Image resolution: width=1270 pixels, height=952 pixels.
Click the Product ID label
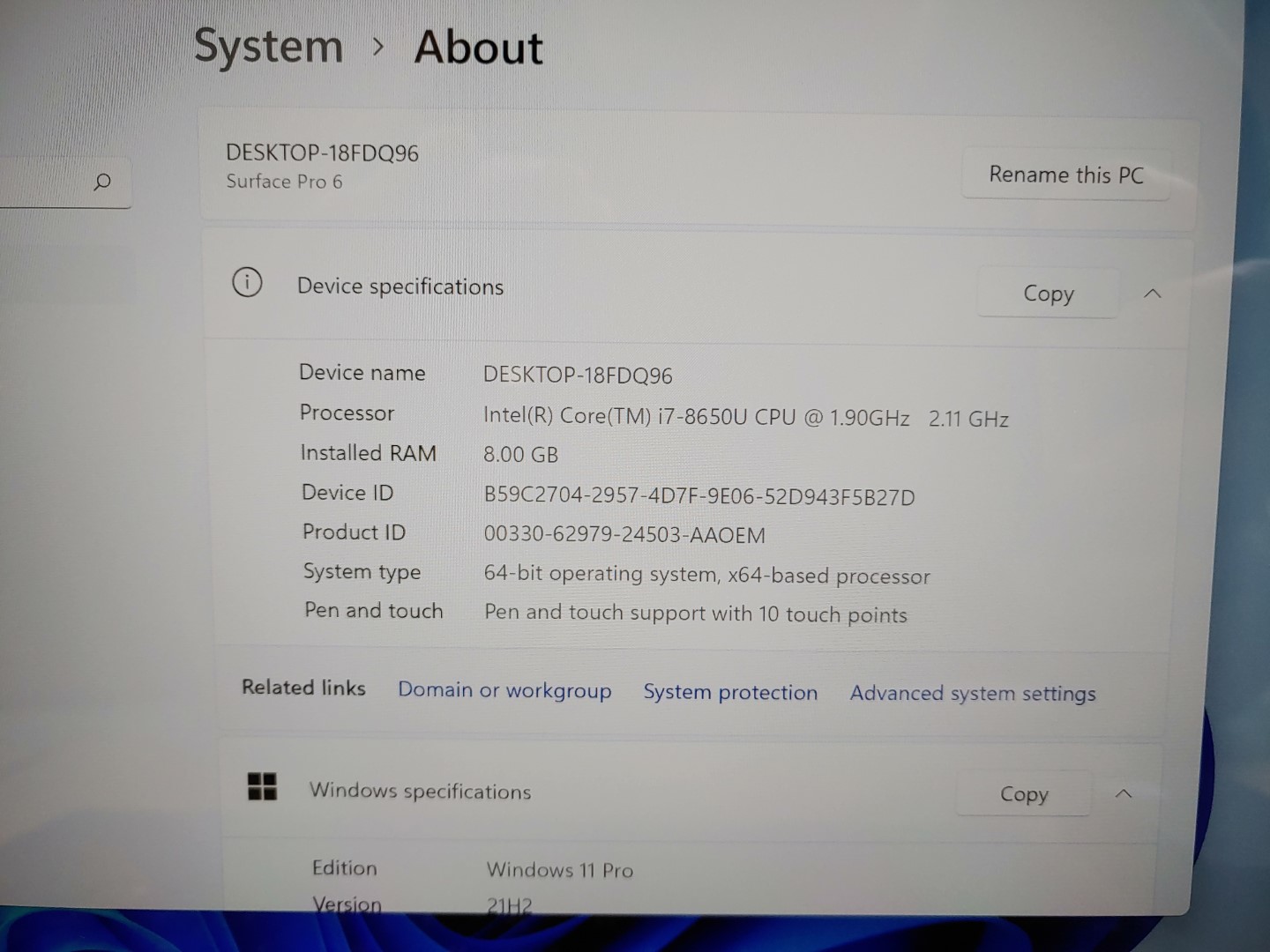click(354, 532)
